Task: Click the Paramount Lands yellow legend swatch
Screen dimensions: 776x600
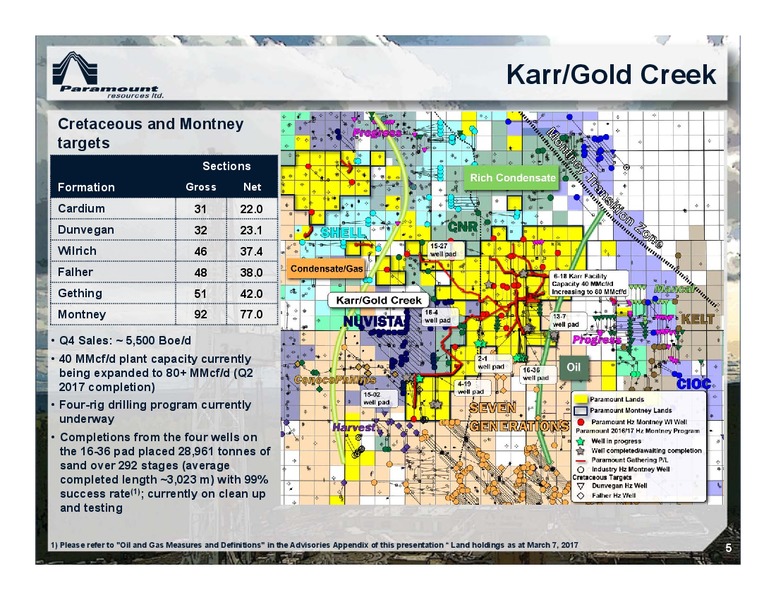Action: point(581,400)
